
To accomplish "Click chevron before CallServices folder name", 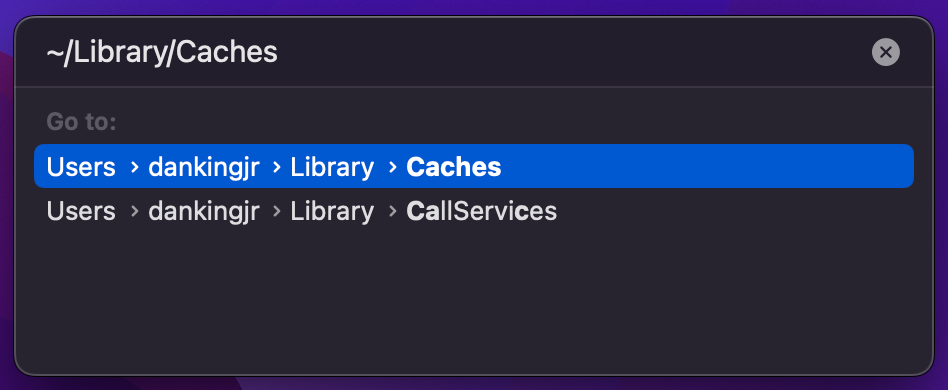I will pos(393,212).
